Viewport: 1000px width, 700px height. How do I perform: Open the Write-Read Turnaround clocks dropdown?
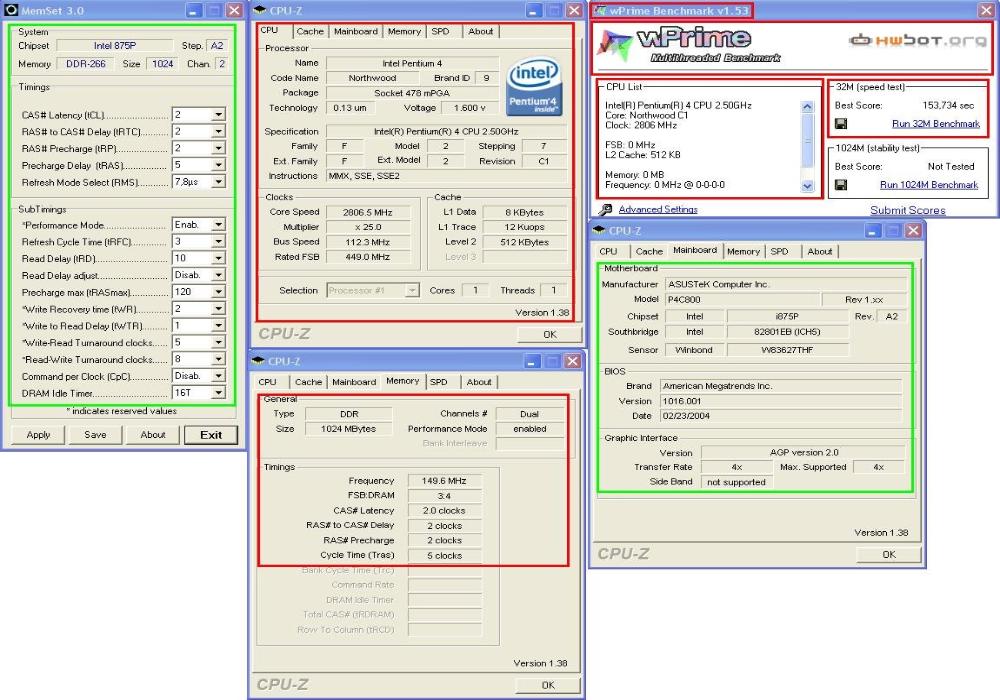tap(218, 342)
